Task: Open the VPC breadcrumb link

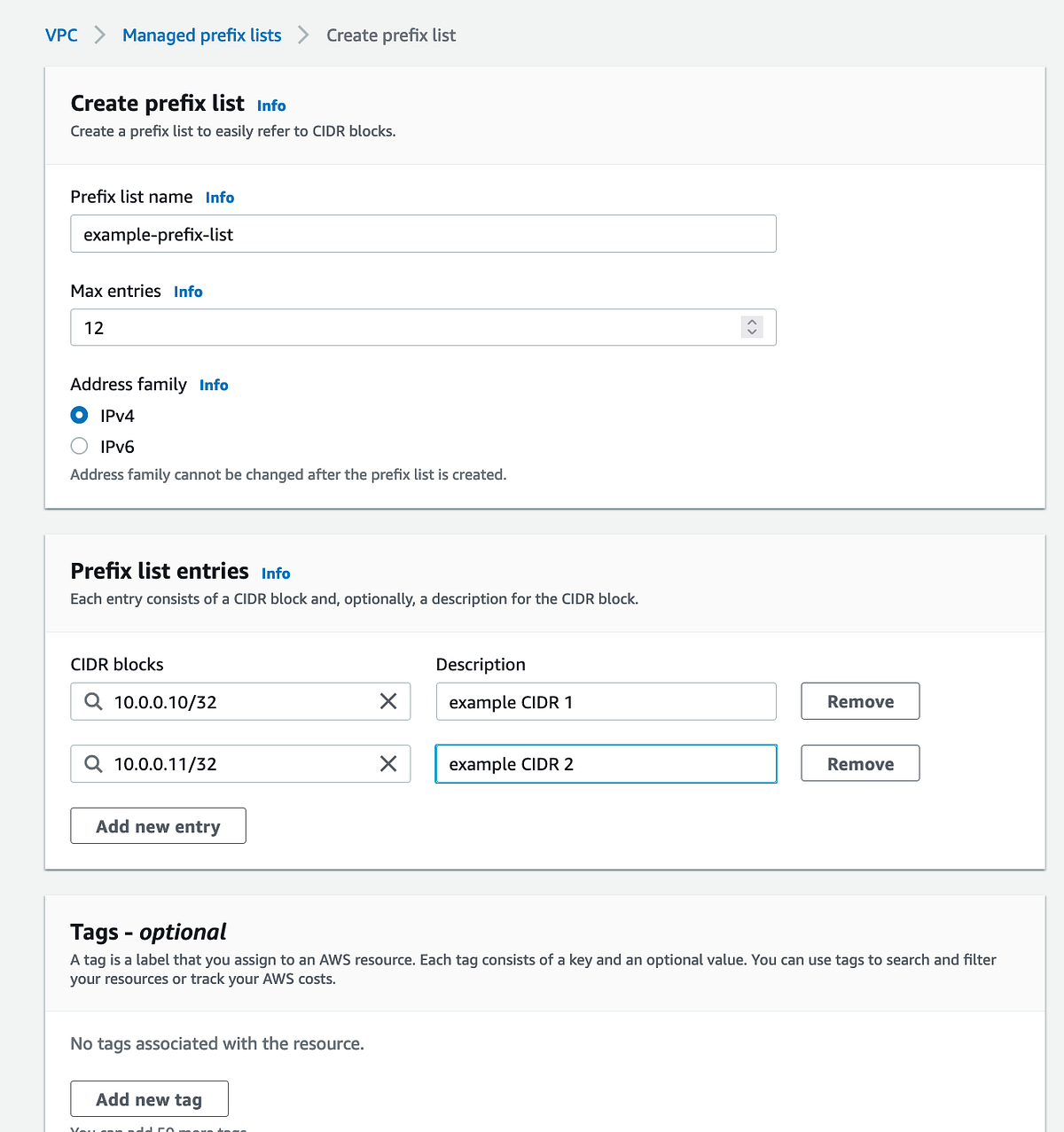Action: 61,35
